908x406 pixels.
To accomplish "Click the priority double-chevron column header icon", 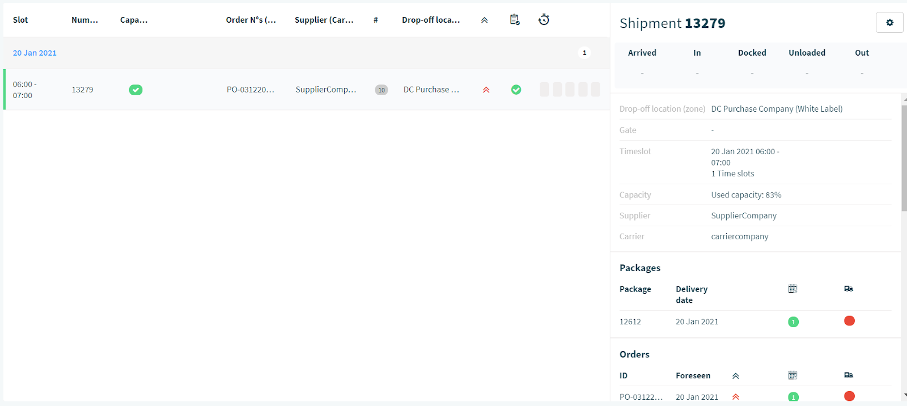I will coord(485,20).
